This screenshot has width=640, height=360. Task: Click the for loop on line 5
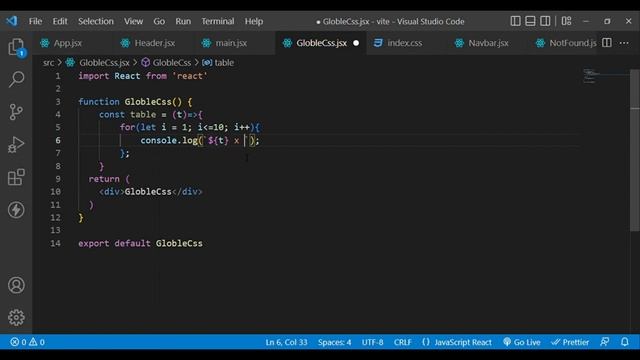(189, 127)
